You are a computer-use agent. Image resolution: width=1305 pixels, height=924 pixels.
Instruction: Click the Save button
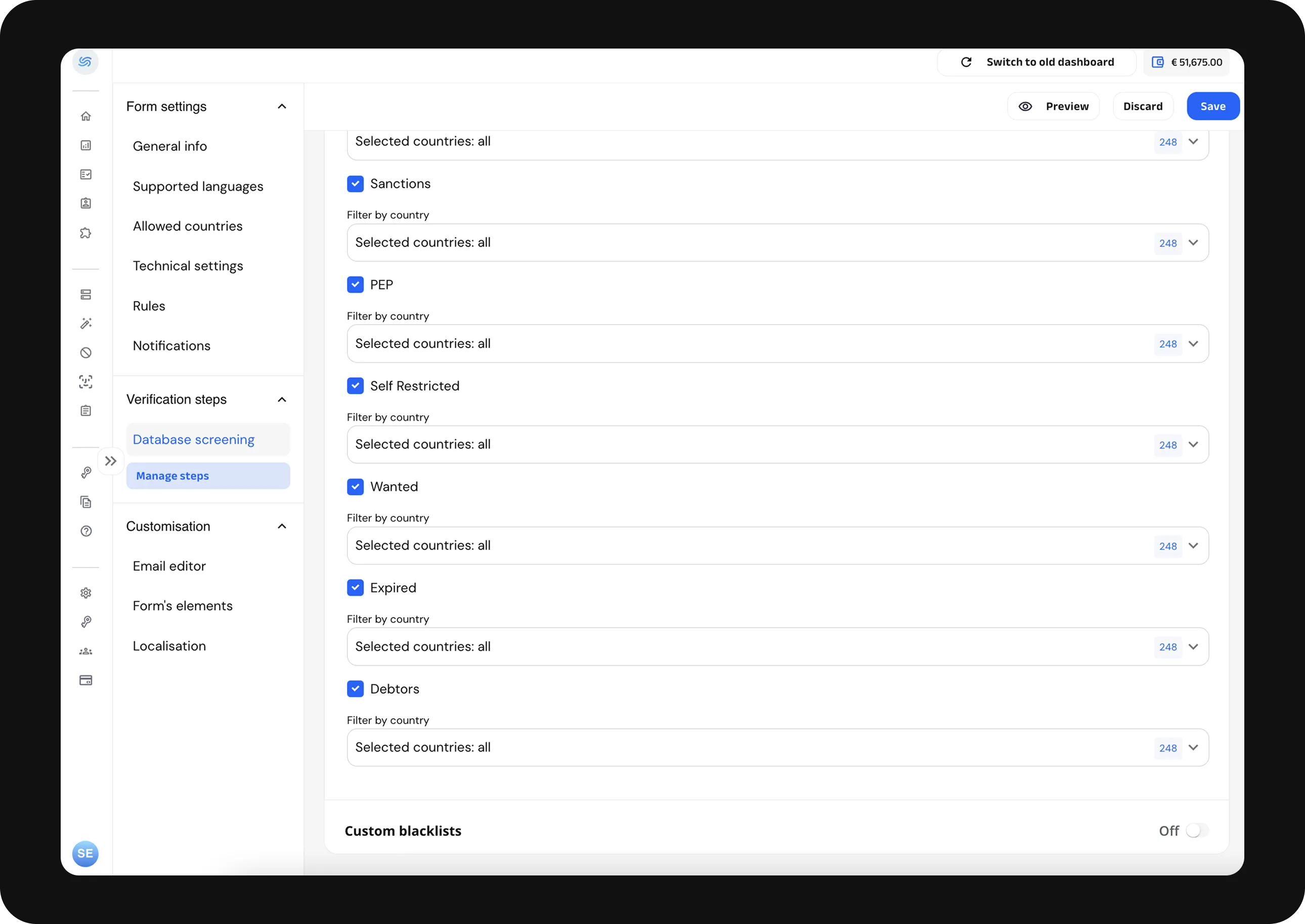point(1212,106)
